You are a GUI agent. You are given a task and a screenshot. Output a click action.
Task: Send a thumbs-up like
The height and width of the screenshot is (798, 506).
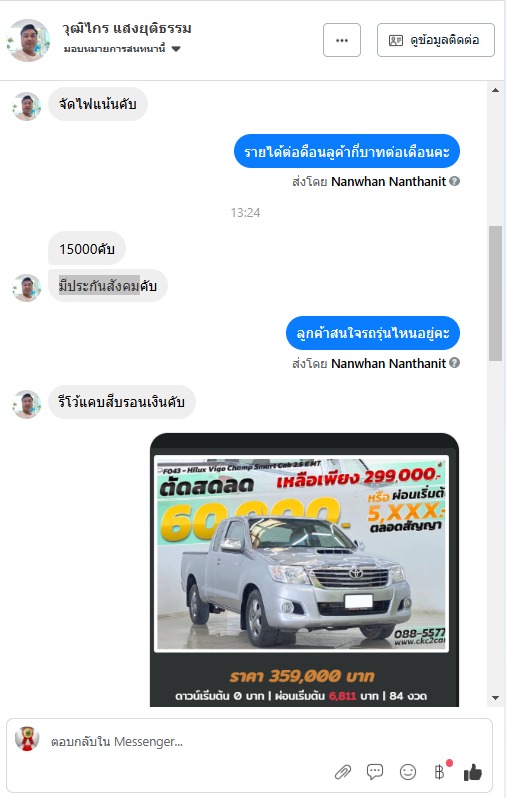473,772
